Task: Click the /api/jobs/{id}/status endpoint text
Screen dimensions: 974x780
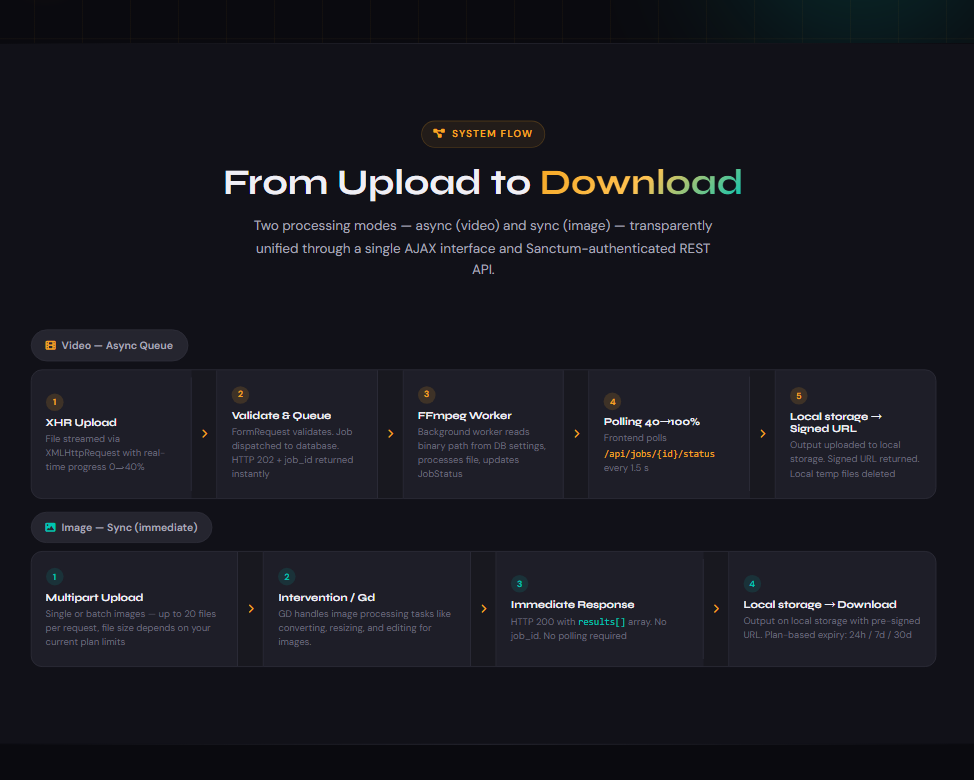Action: (x=659, y=454)
